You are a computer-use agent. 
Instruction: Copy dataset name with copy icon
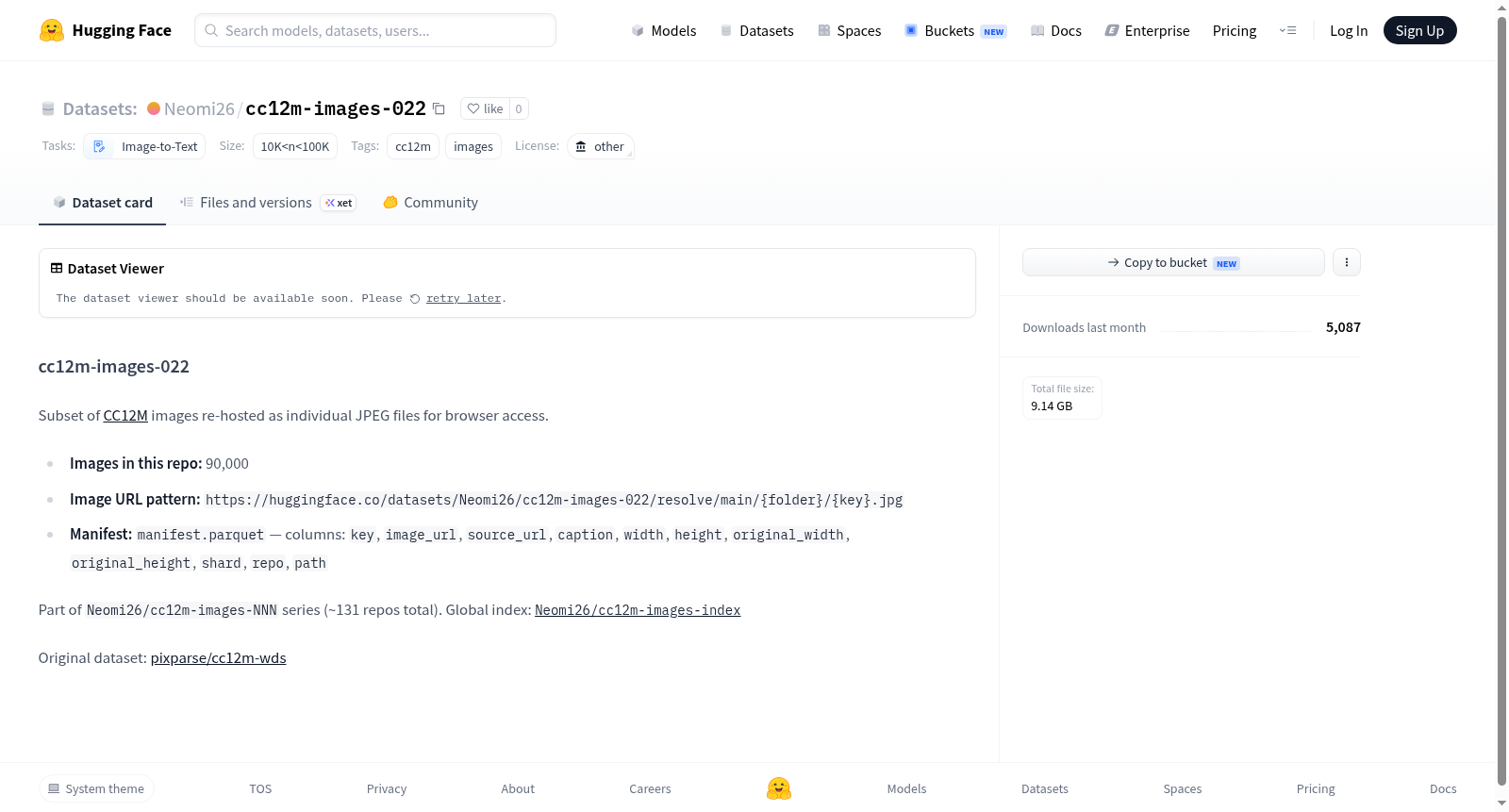click(439, 108)
